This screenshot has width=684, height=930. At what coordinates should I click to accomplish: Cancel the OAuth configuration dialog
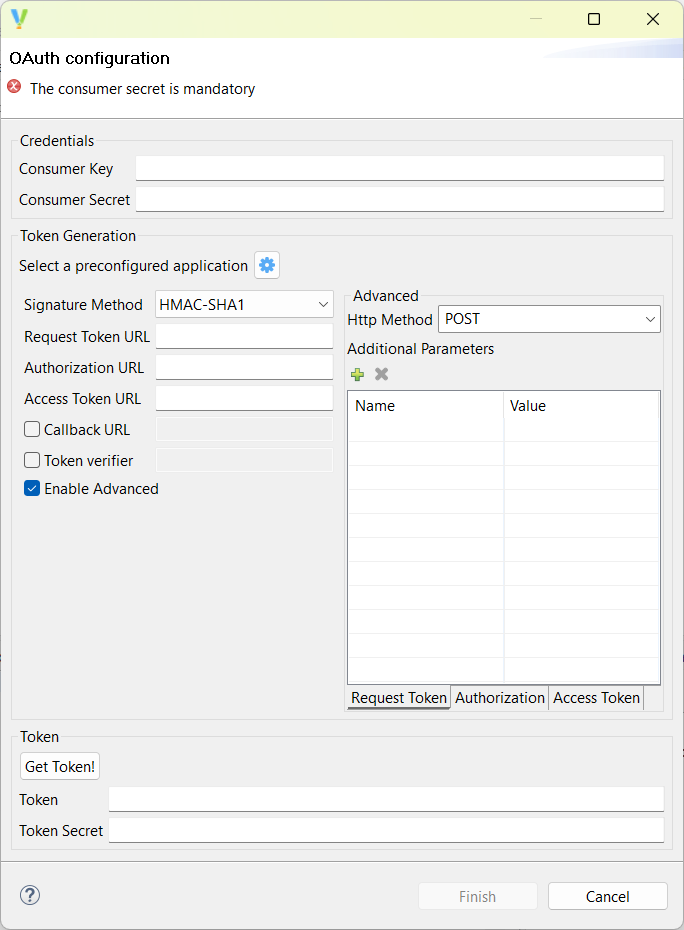(x=607, y=896)
